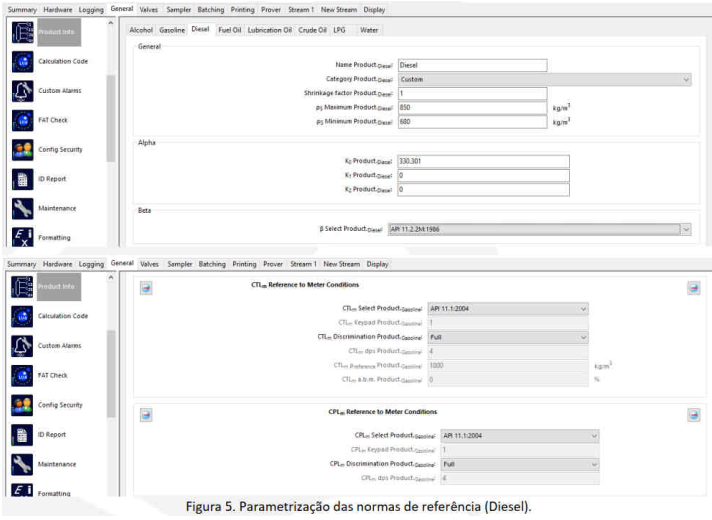Open Custom Alarms bell icon in the Diesel window
This screenshot has height=520, width=712.
[23, 91]
